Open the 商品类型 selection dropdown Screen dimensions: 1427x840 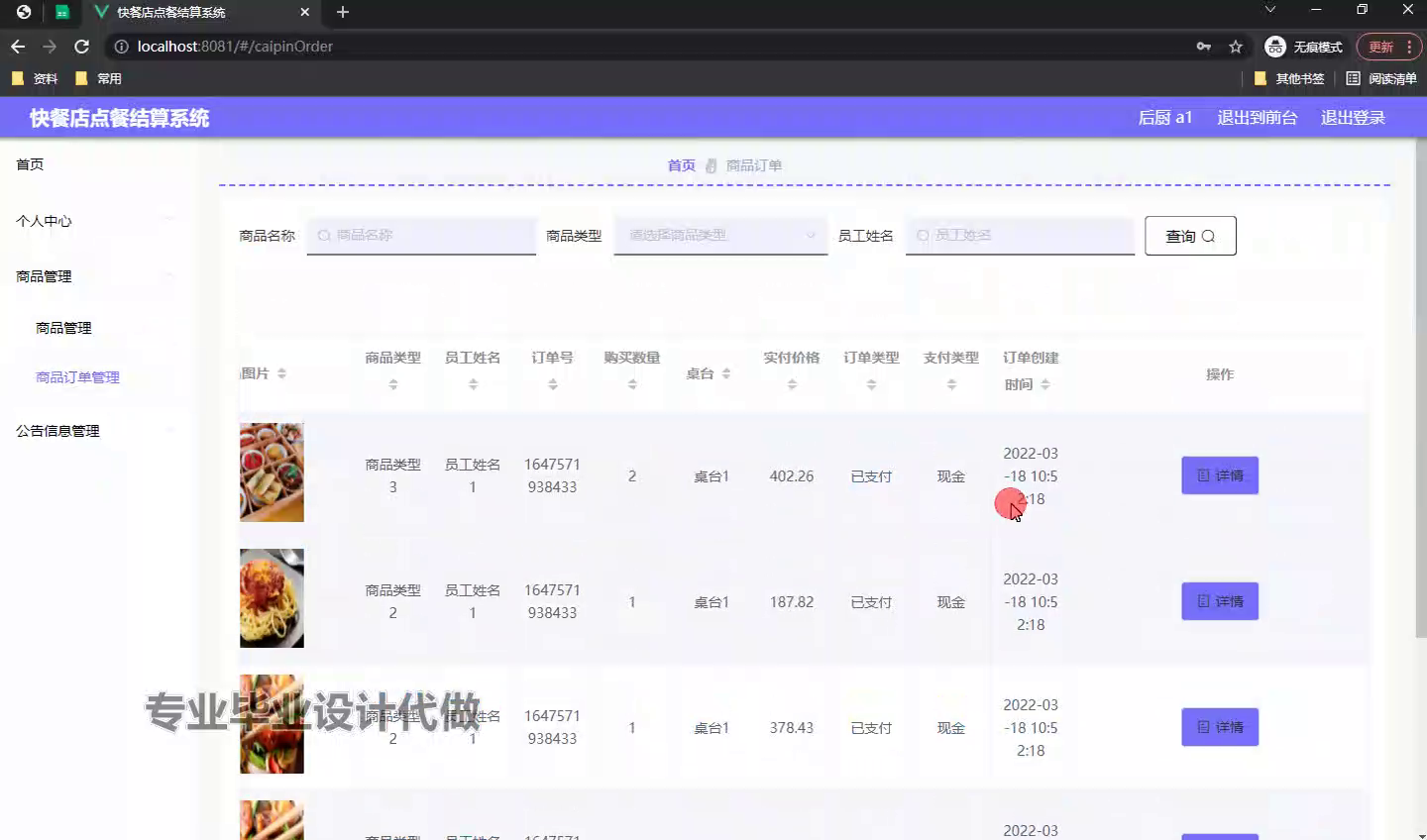click(720, 236)
